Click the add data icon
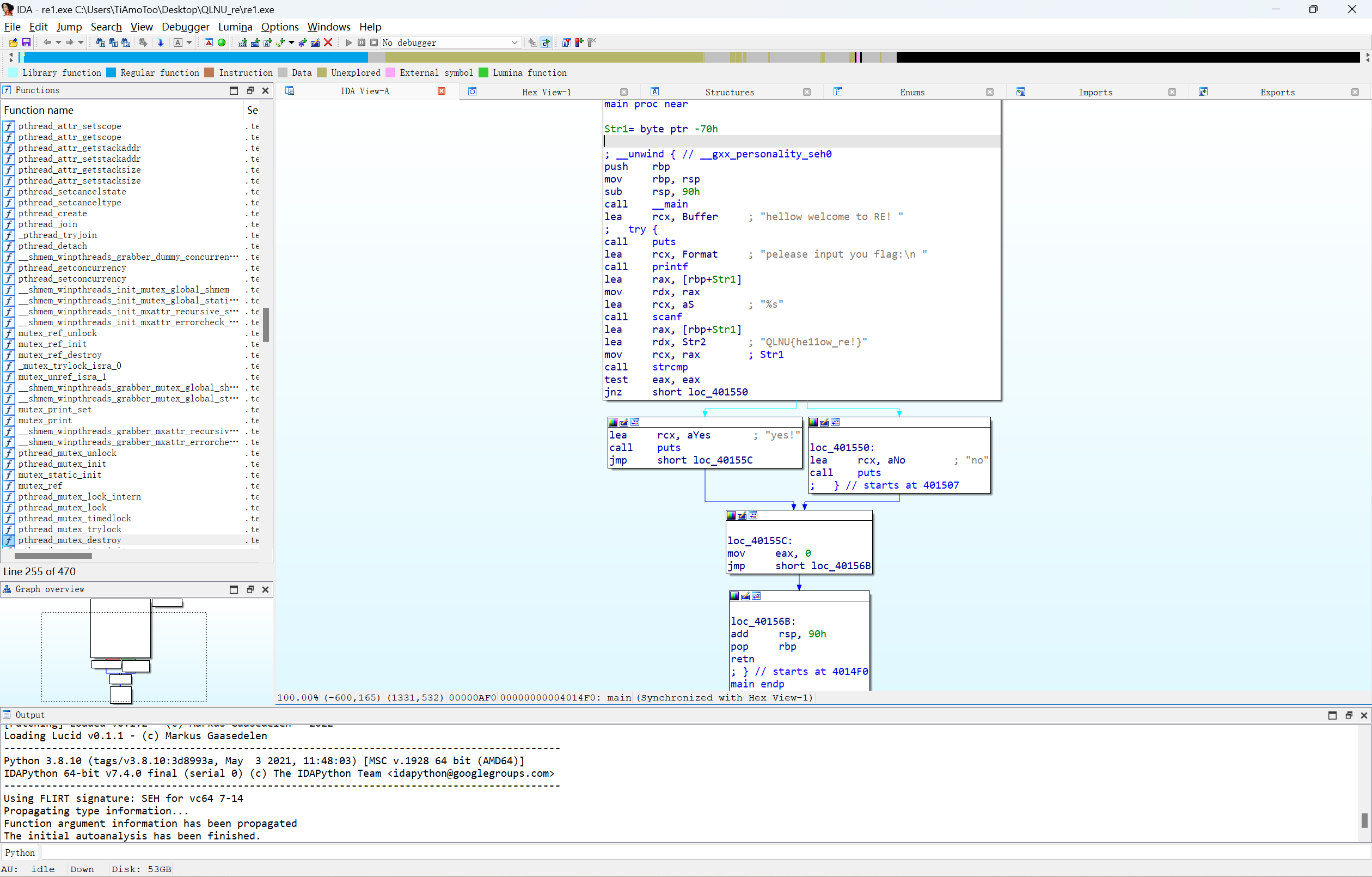1372x877 pixels. click(255, 42)
